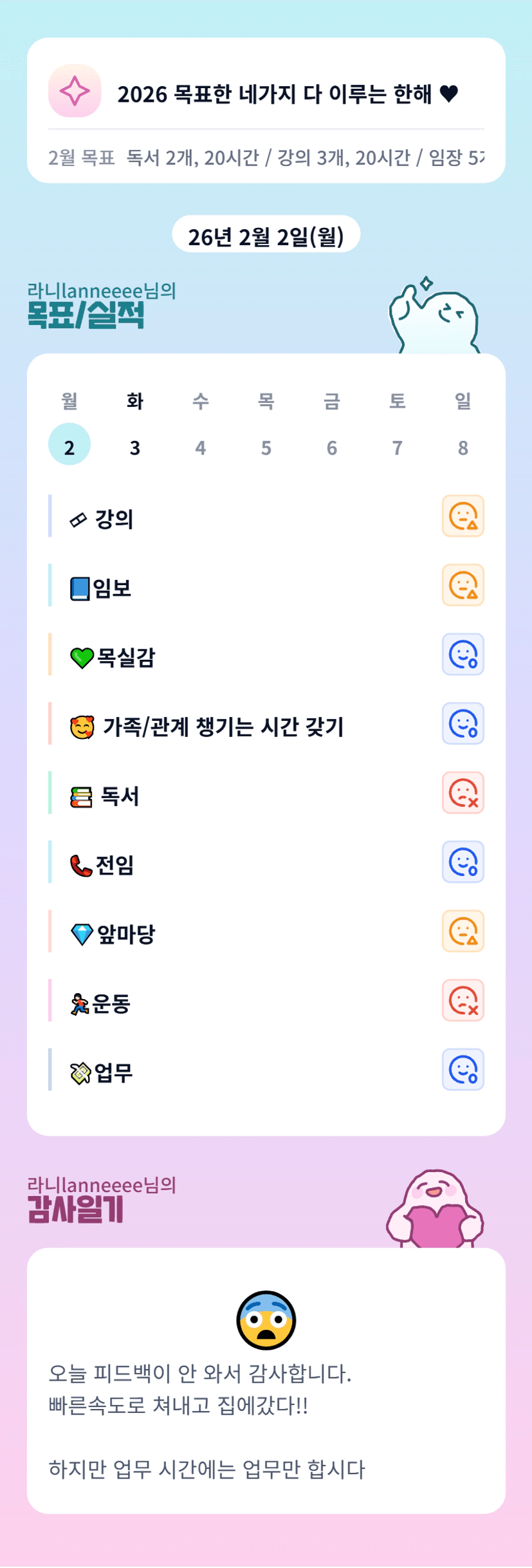This screenshot has width=532, height=1568.
Task: Click the orange face status for 강의
Action: click(463, 516)
